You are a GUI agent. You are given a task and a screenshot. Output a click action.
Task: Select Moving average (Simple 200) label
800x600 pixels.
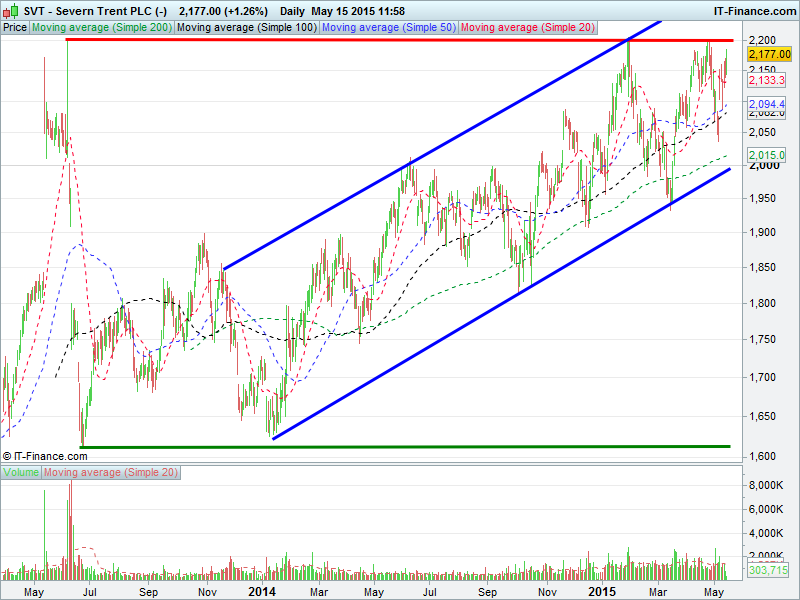pyautogui.click(x=102, y=28)
